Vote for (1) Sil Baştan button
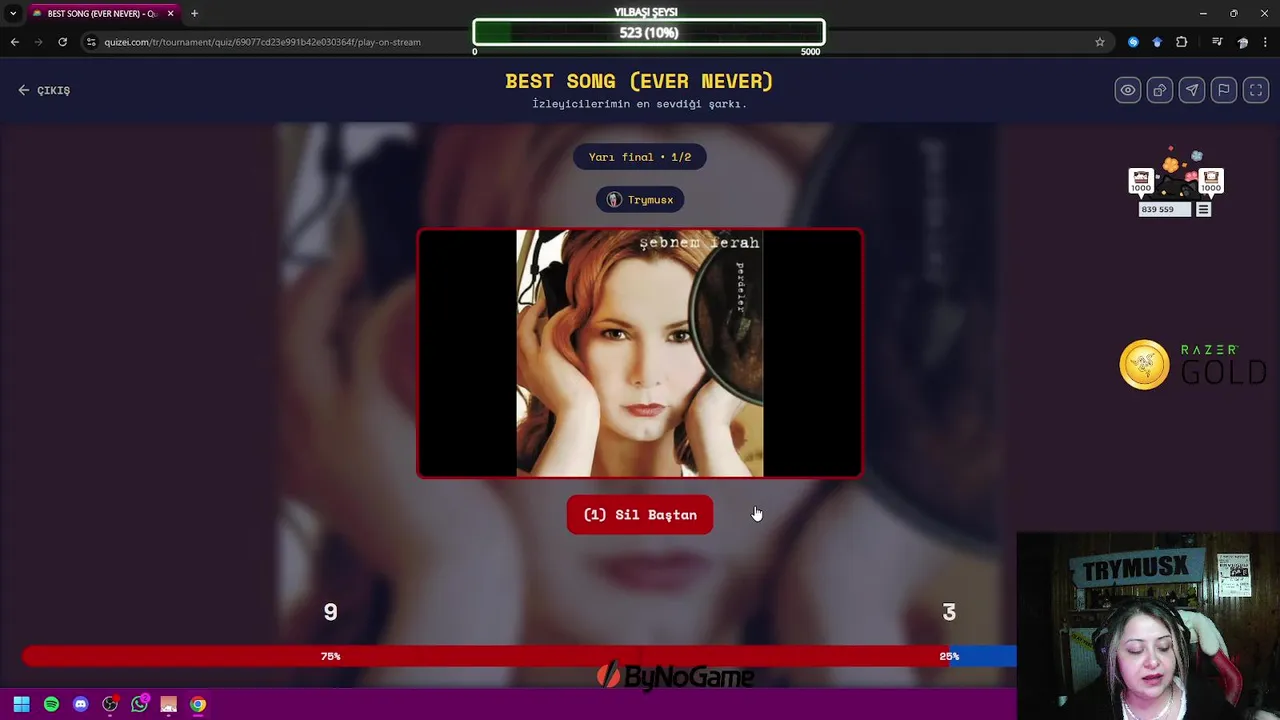This screenshot has height=720, width=1280. click(x=640, y=515)
